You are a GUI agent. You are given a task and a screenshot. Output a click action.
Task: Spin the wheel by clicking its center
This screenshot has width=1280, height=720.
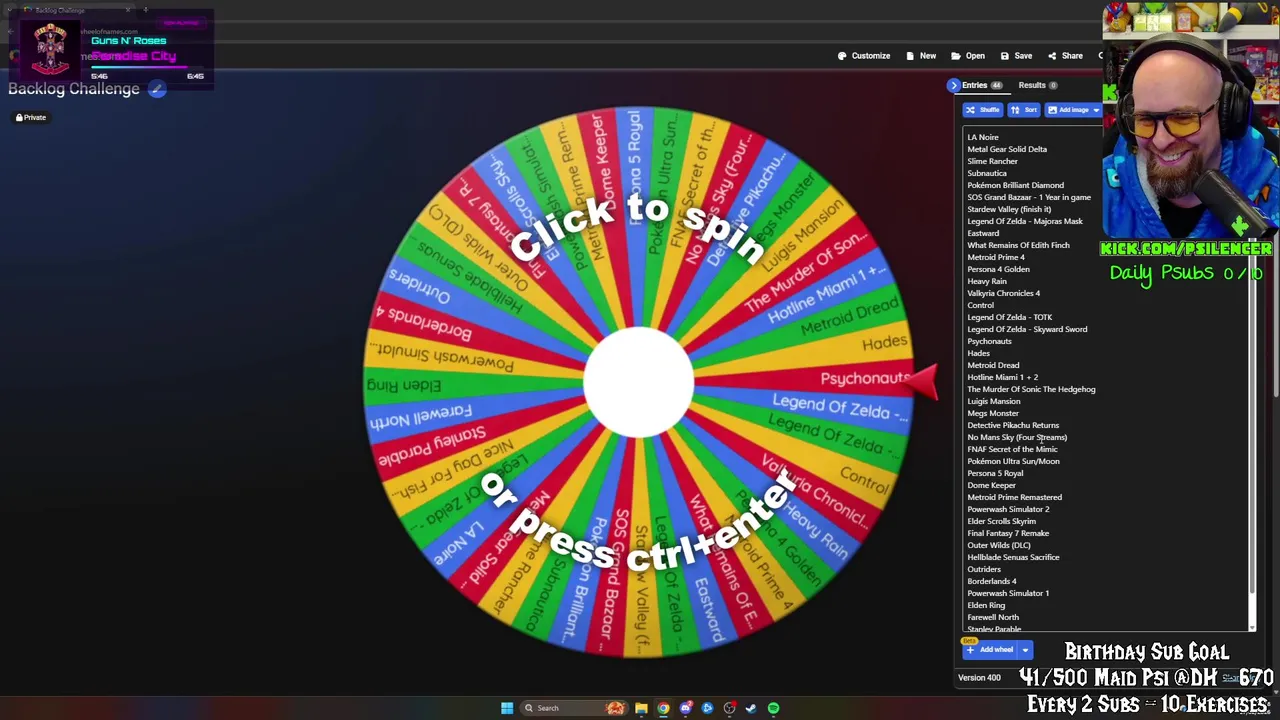[x=639, y=382]
